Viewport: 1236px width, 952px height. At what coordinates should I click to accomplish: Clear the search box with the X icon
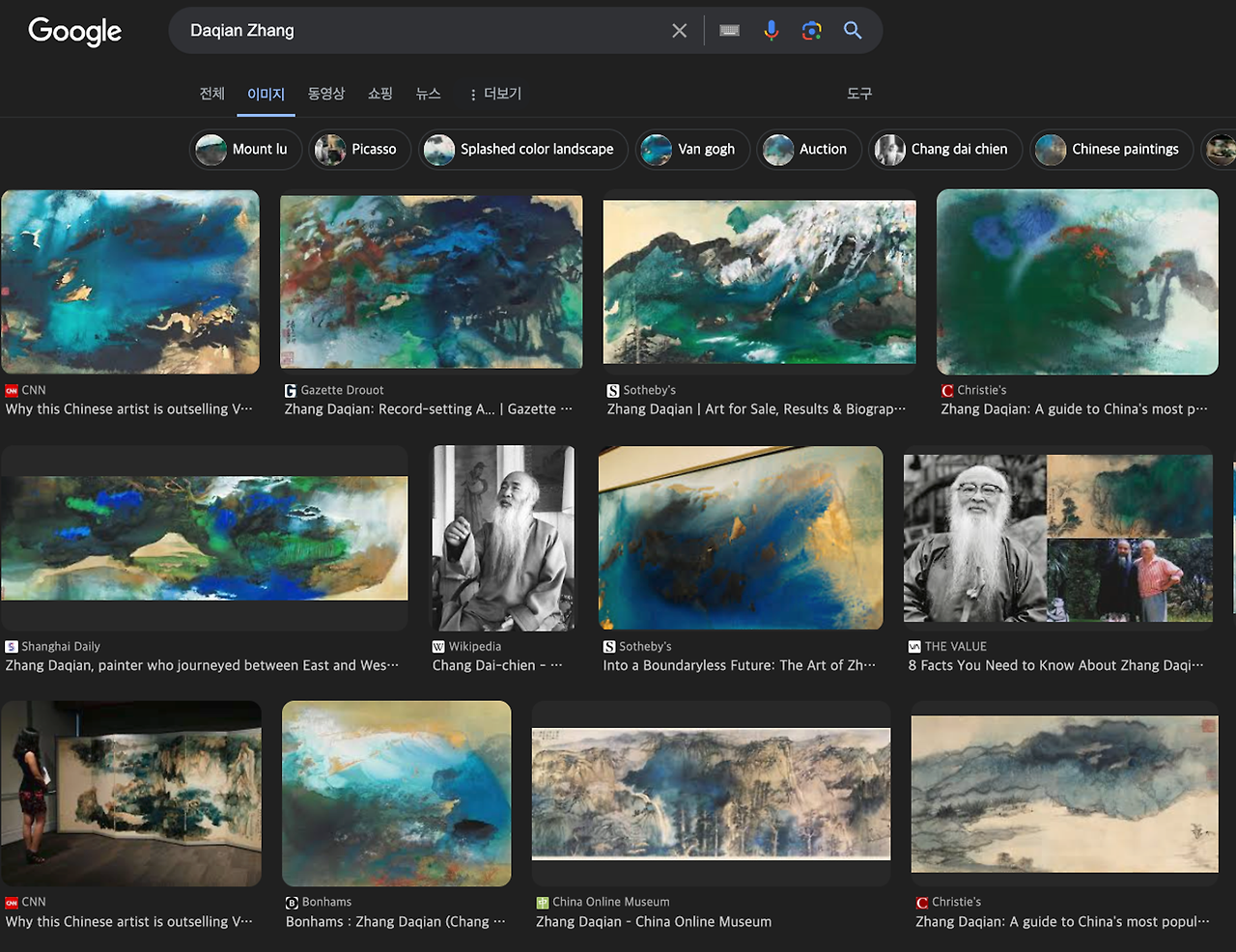[680, 31]
